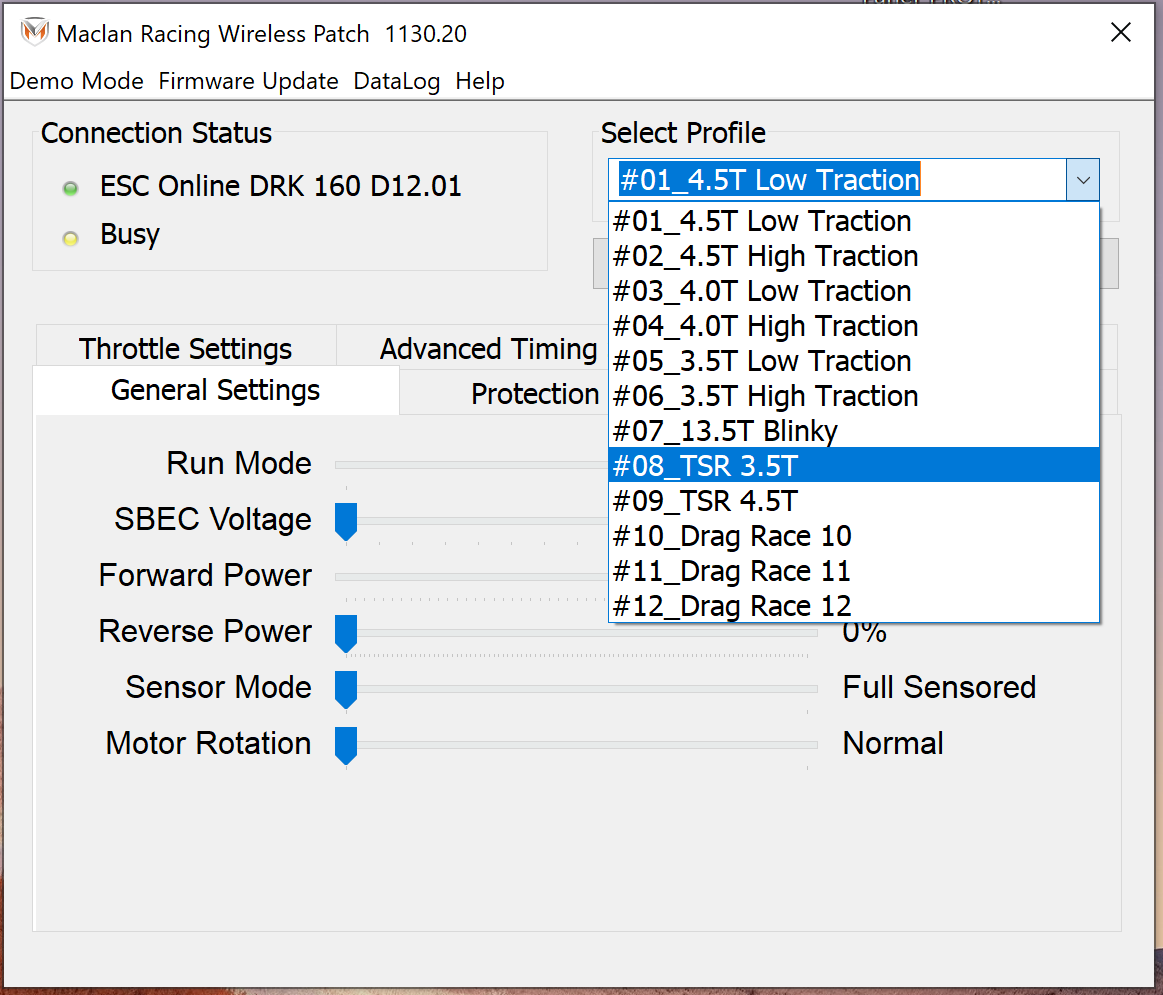Choose profile #05_3.5T Low Traction

pos(854,361)
